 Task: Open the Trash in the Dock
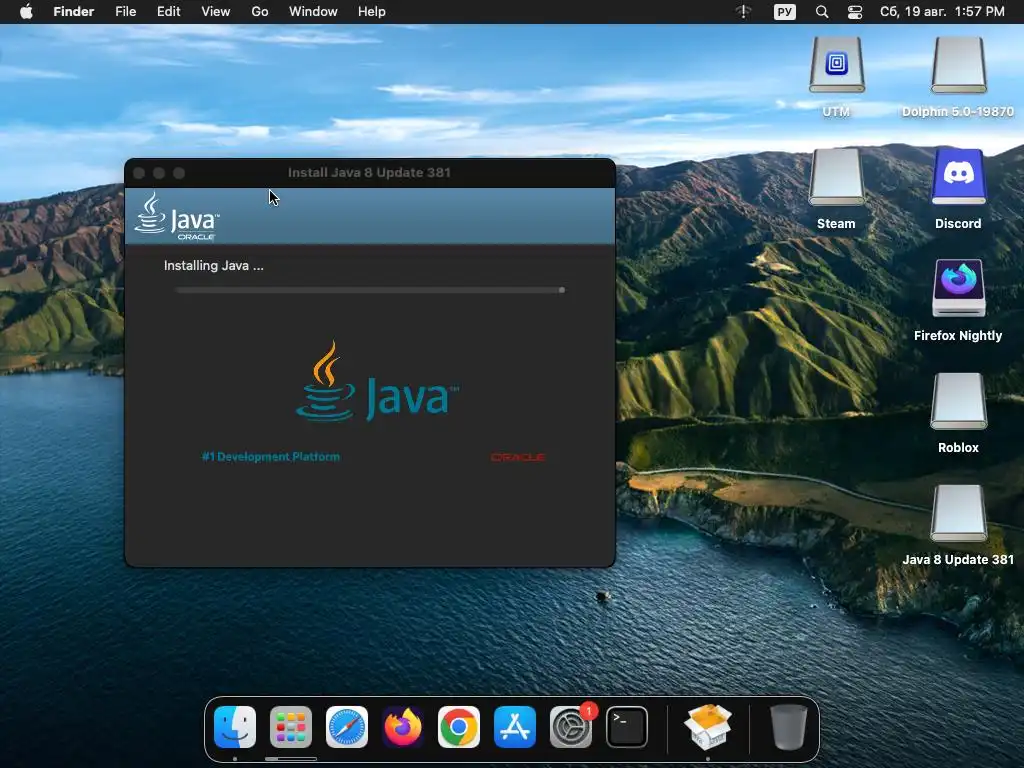788,726
